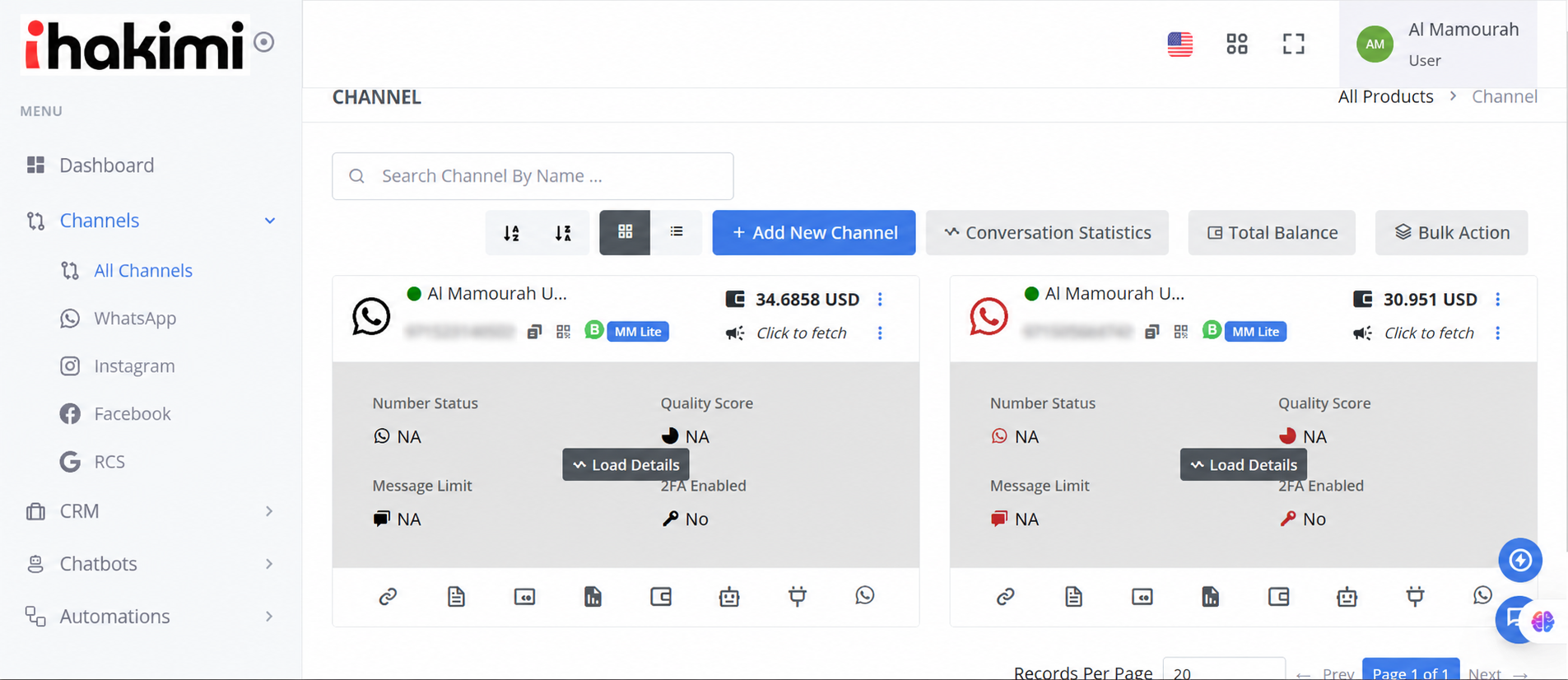
Task: Open report chart icon on 34.6858 USD card
Action: tap(593, 596)
